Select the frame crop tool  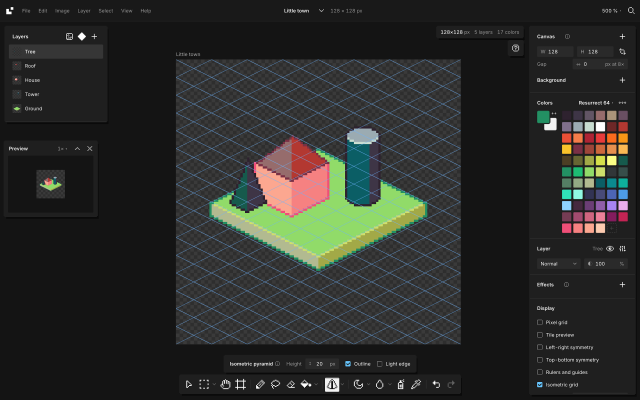point(241,384)
